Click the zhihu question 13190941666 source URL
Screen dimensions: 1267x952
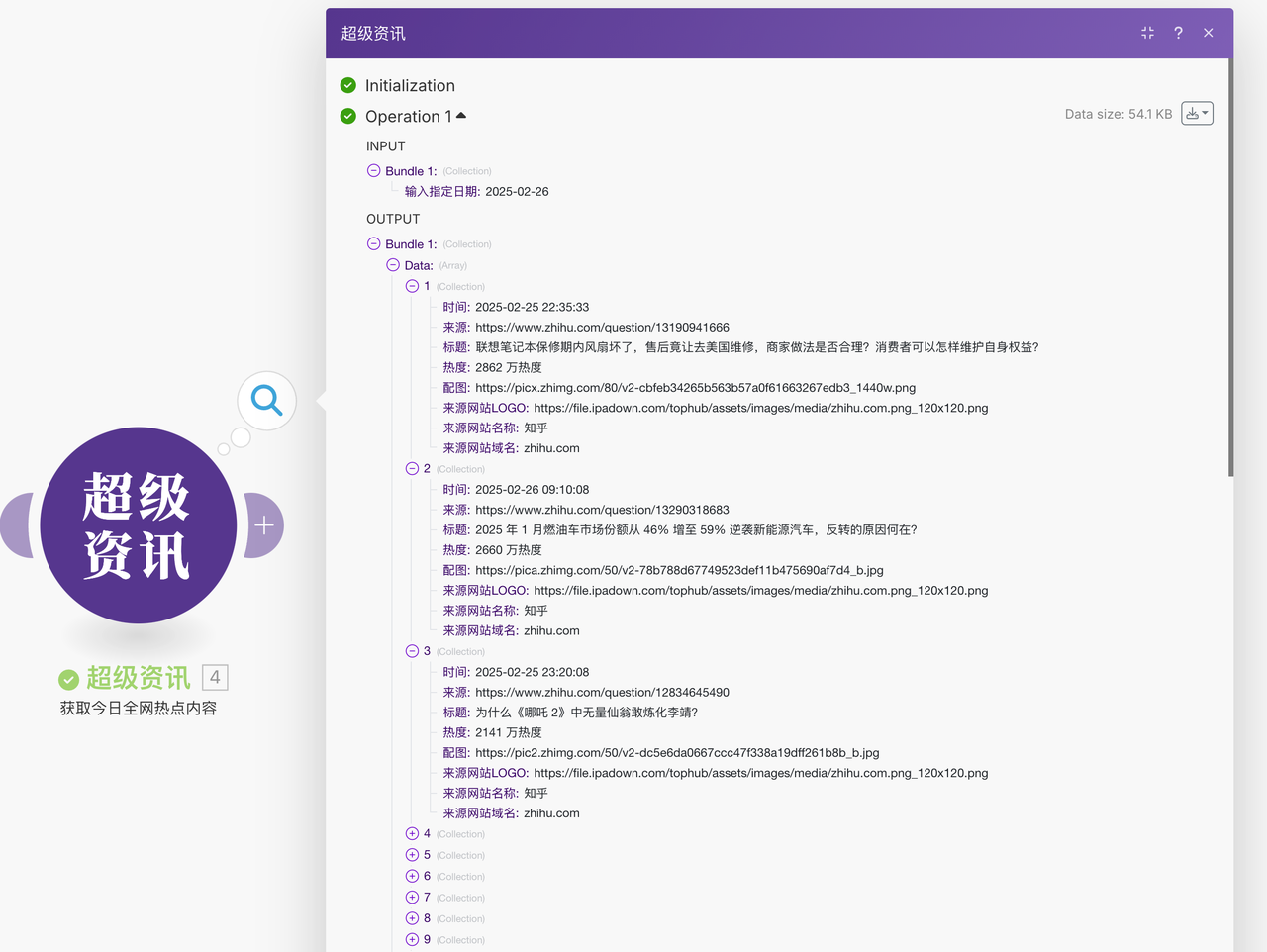pos(602,328)
